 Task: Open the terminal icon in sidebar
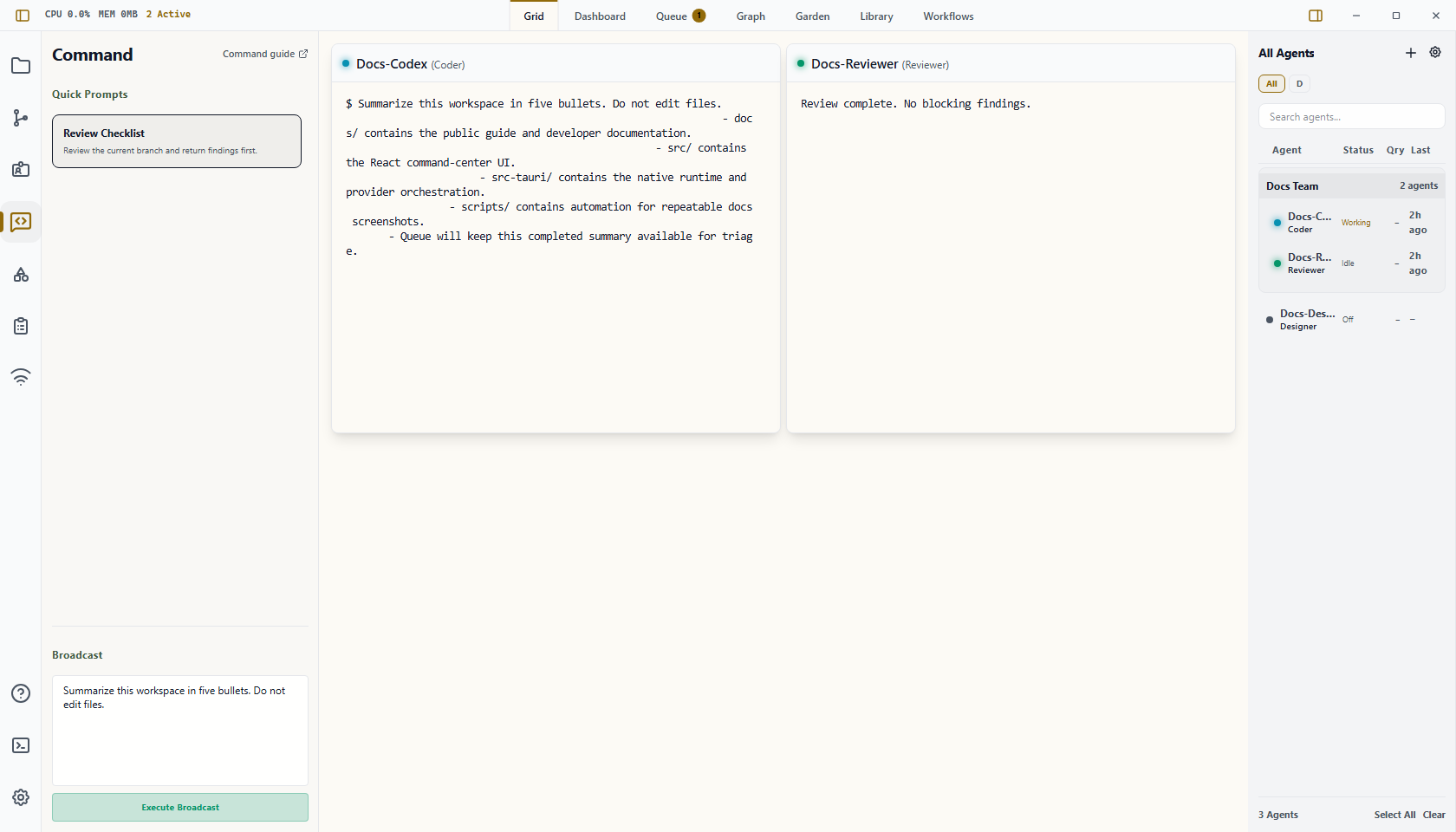(x=21, y=745)
